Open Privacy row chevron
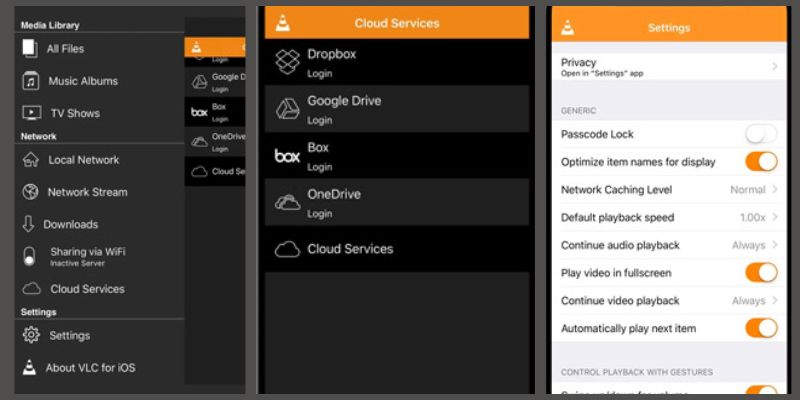The height and width of the screenshot is (400, 800). coord(774,66)
